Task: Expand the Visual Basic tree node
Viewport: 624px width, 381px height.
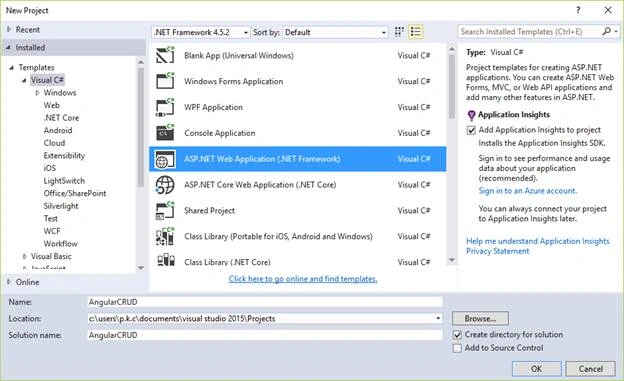Action: point(25,256)
